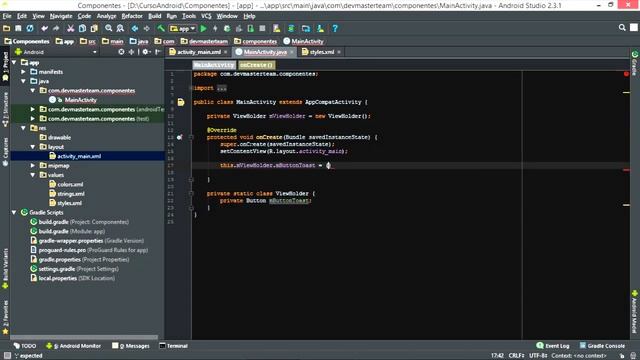Click the Replace icon in toolbar
Screen dimensions: 640x360
(x=120, y=29)
